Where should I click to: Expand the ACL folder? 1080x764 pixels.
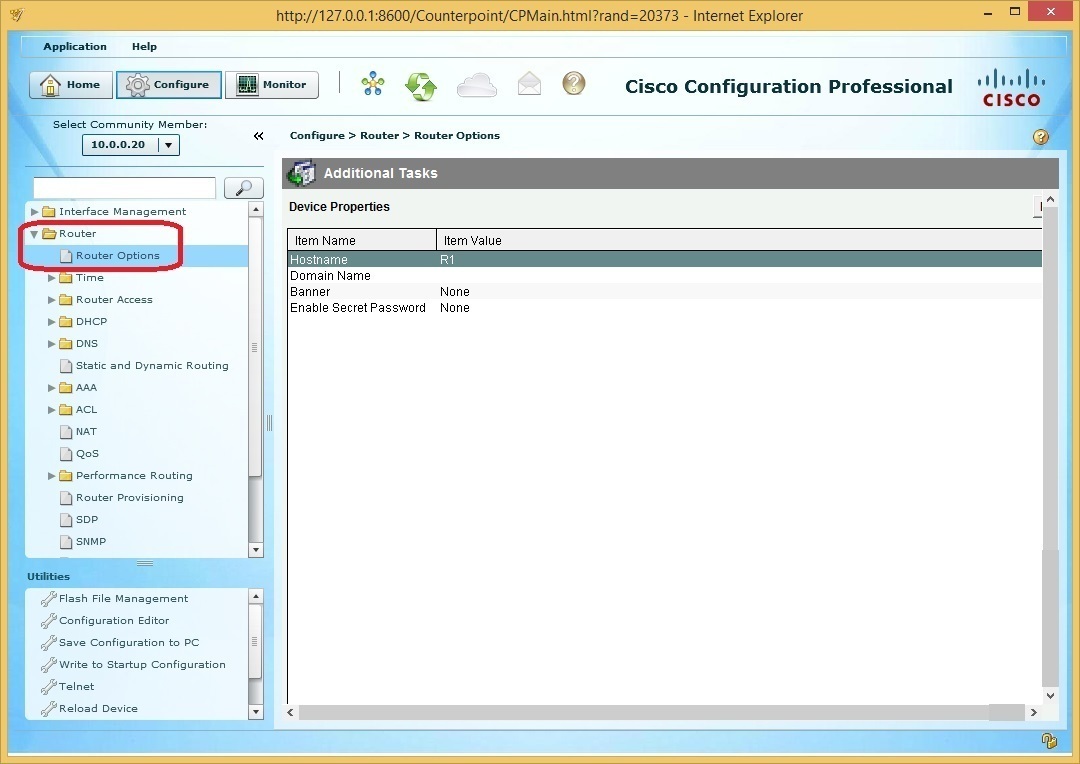[x=52, y=410]
